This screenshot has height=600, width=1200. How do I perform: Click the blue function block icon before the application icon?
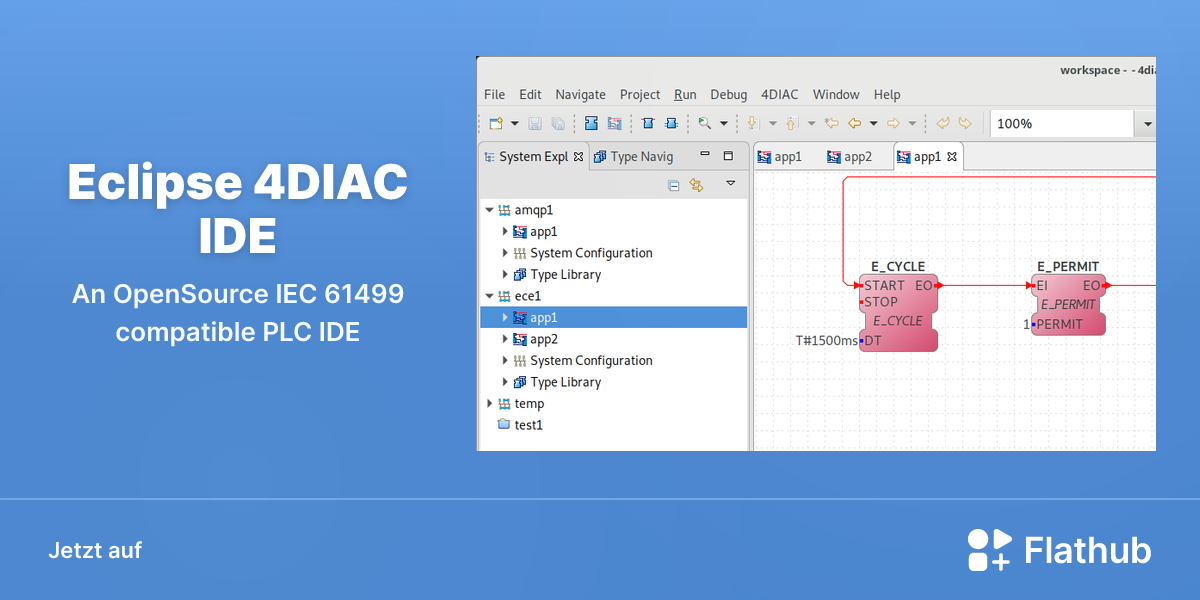591,123
